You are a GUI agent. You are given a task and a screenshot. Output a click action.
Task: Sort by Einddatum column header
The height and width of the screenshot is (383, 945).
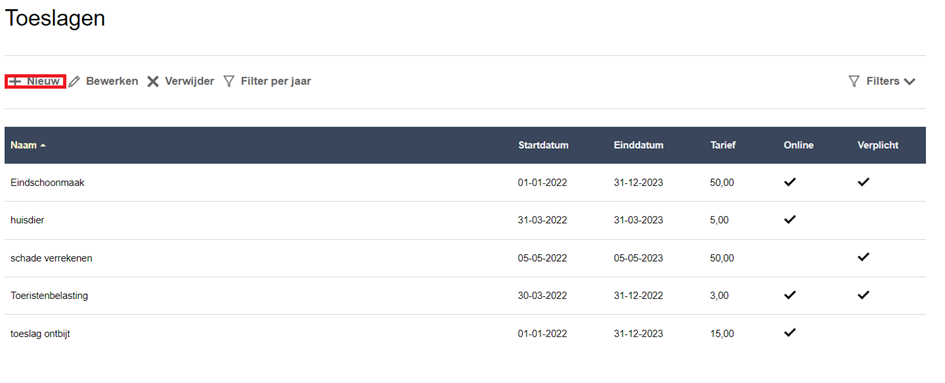(638, 145)
